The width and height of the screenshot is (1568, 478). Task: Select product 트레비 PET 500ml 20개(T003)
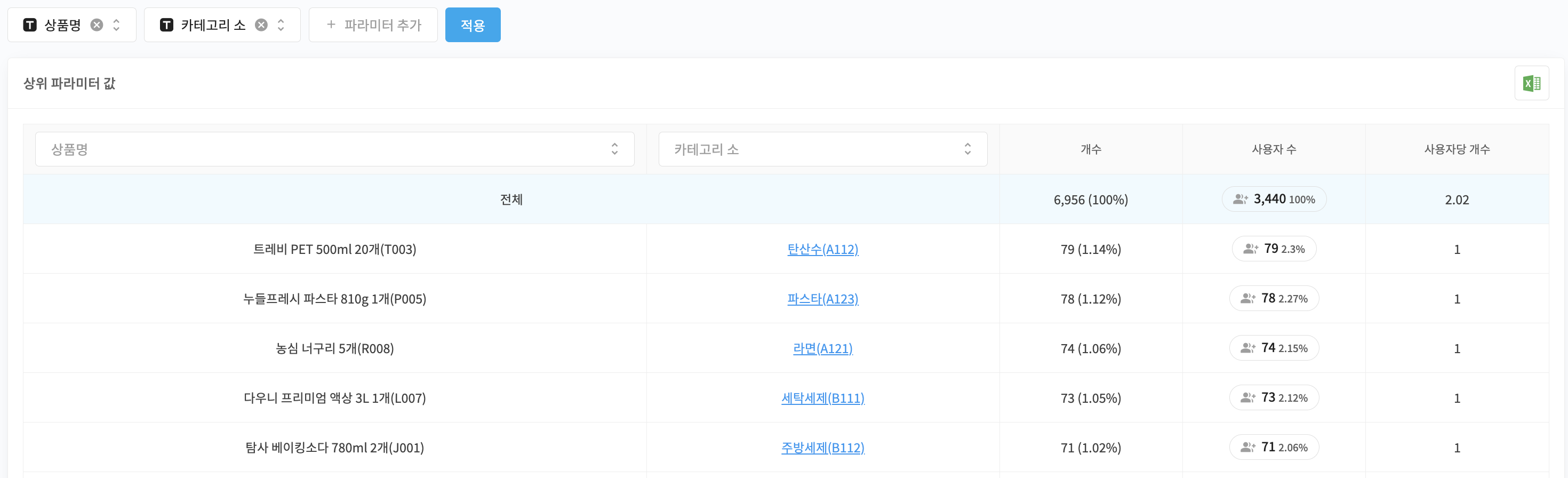point(335,249)
